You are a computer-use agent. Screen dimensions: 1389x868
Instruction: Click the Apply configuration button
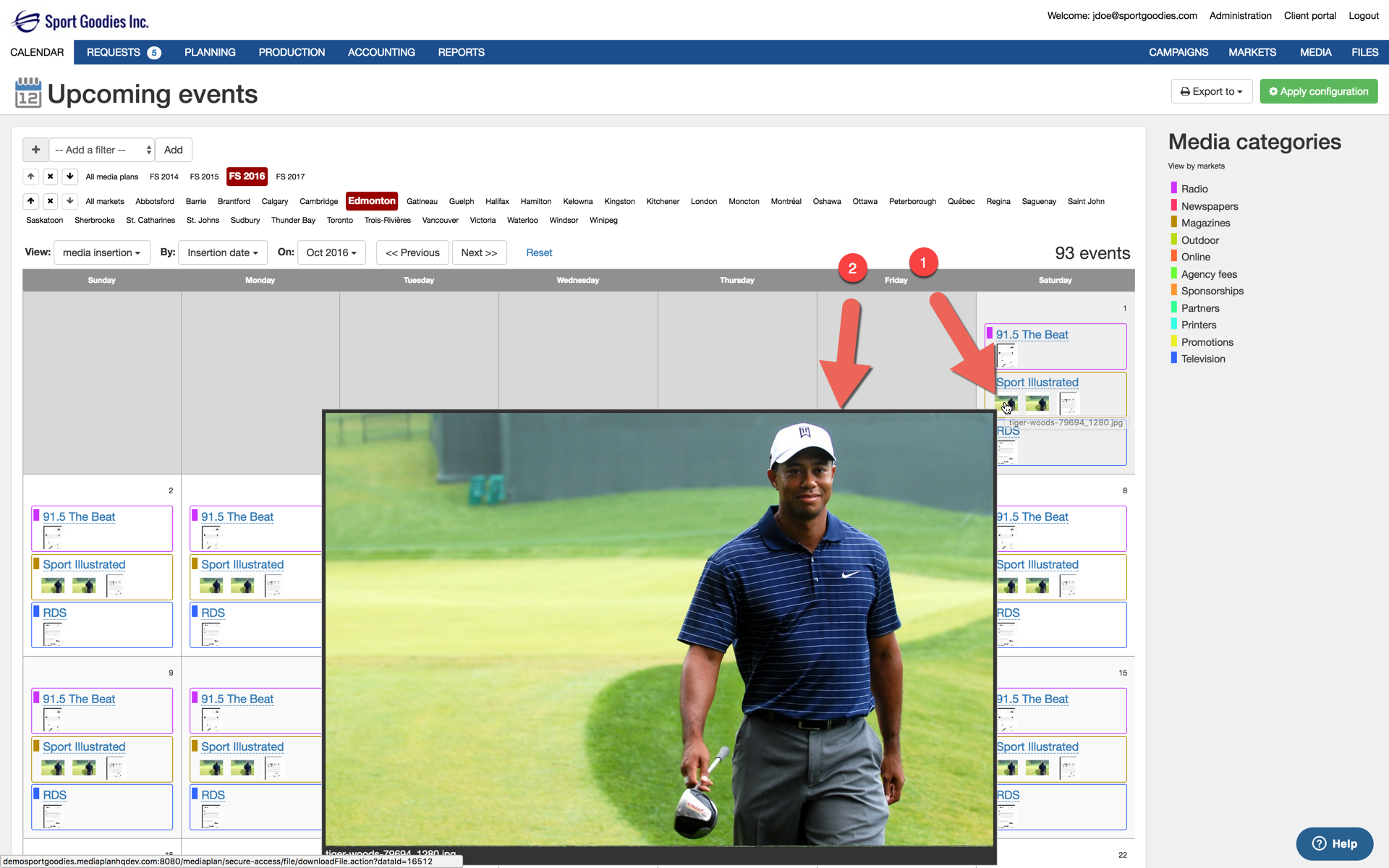[x=1318, y=91]
